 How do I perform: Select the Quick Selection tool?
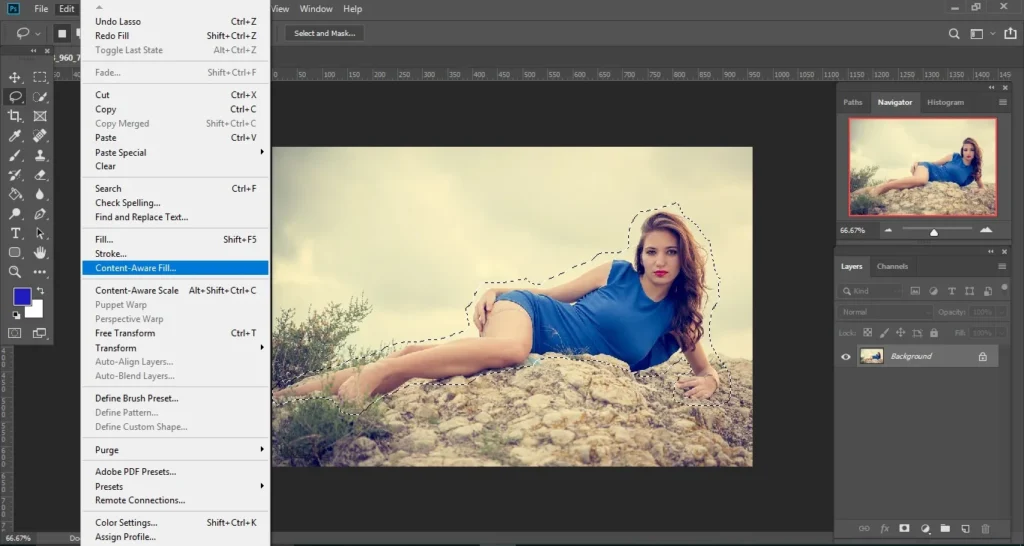[40, 97]
